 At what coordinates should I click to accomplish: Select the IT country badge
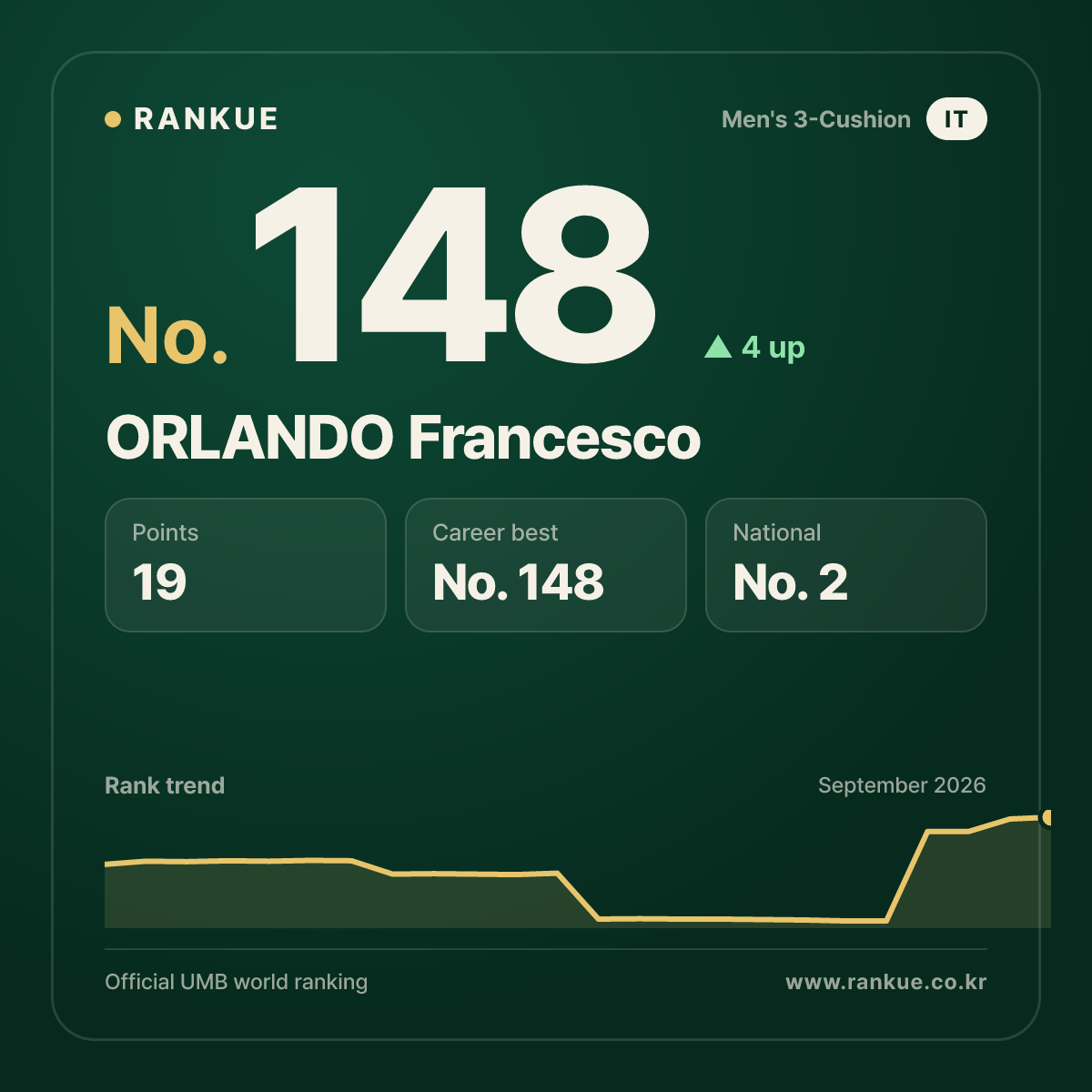[x=956, y=119]
